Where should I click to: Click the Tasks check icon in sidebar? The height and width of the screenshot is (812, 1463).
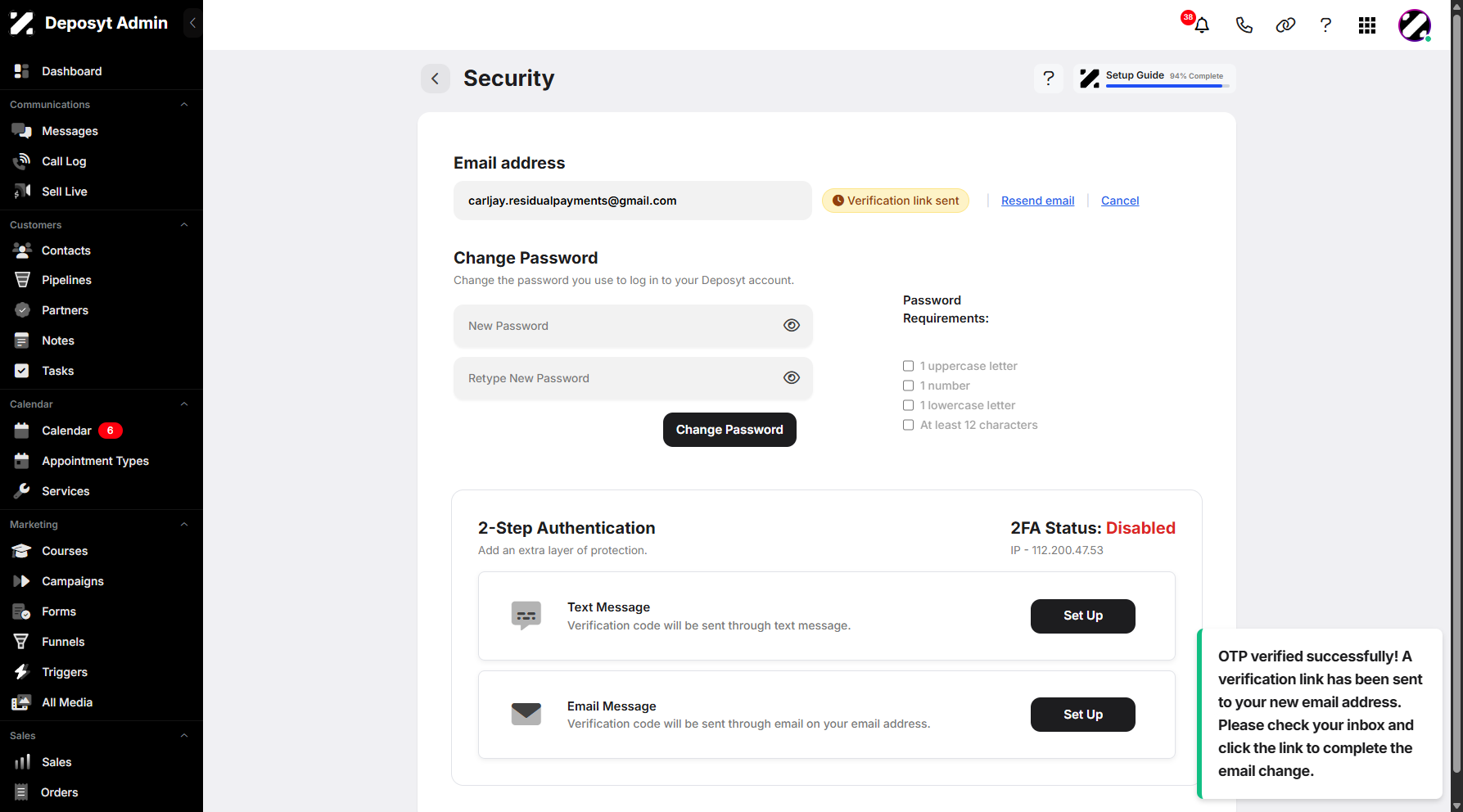[x=22, y=371]
